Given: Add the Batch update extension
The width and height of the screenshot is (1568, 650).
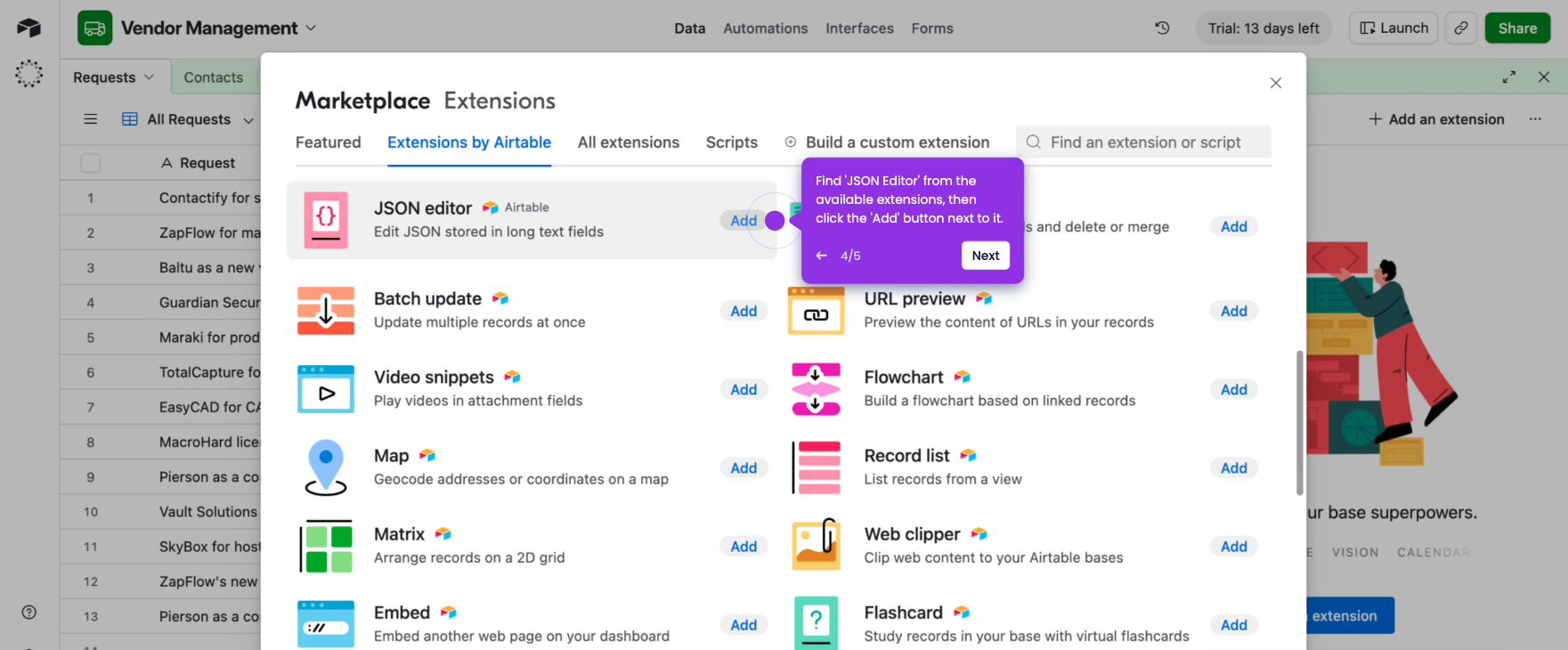Looking at the screenshot, I should tap(743, 311).
